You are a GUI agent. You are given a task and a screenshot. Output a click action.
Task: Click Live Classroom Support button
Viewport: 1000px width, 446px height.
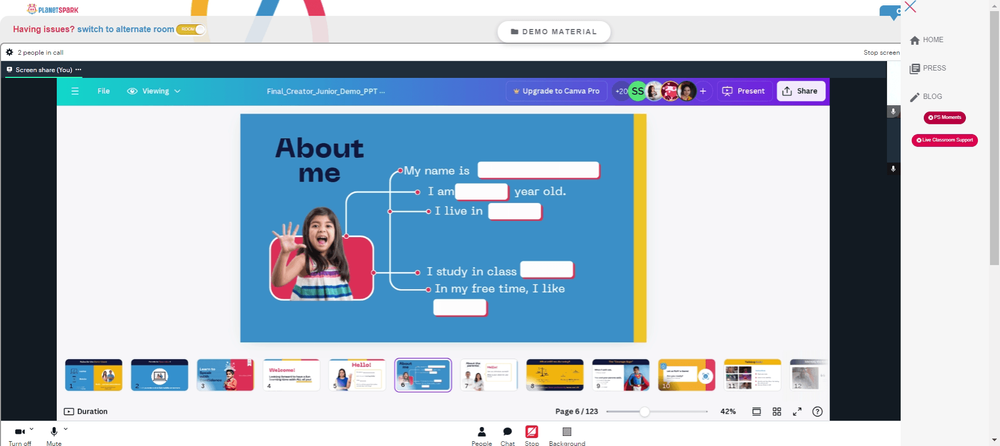coord(945,140)
